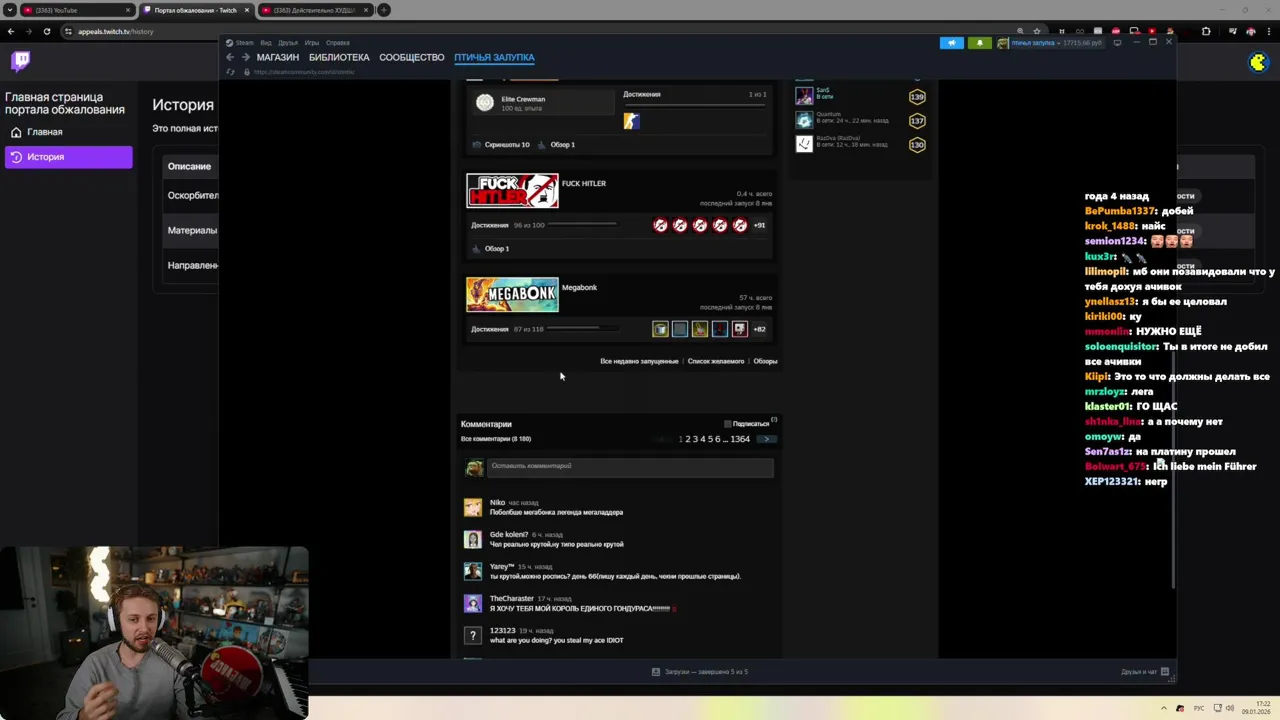1280x720 pixels.
Task: Open the Steam menu in the menu bar
Action: [240, 43]
